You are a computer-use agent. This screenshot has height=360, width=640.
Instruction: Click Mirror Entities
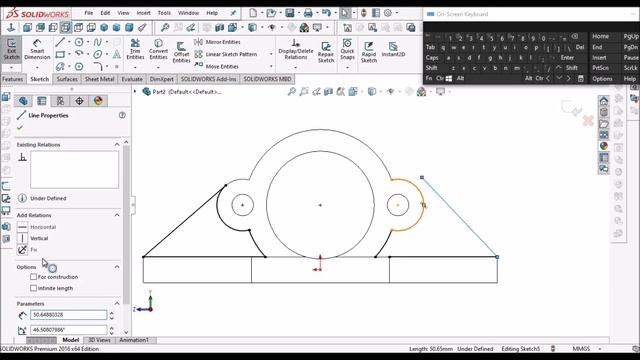218,42
